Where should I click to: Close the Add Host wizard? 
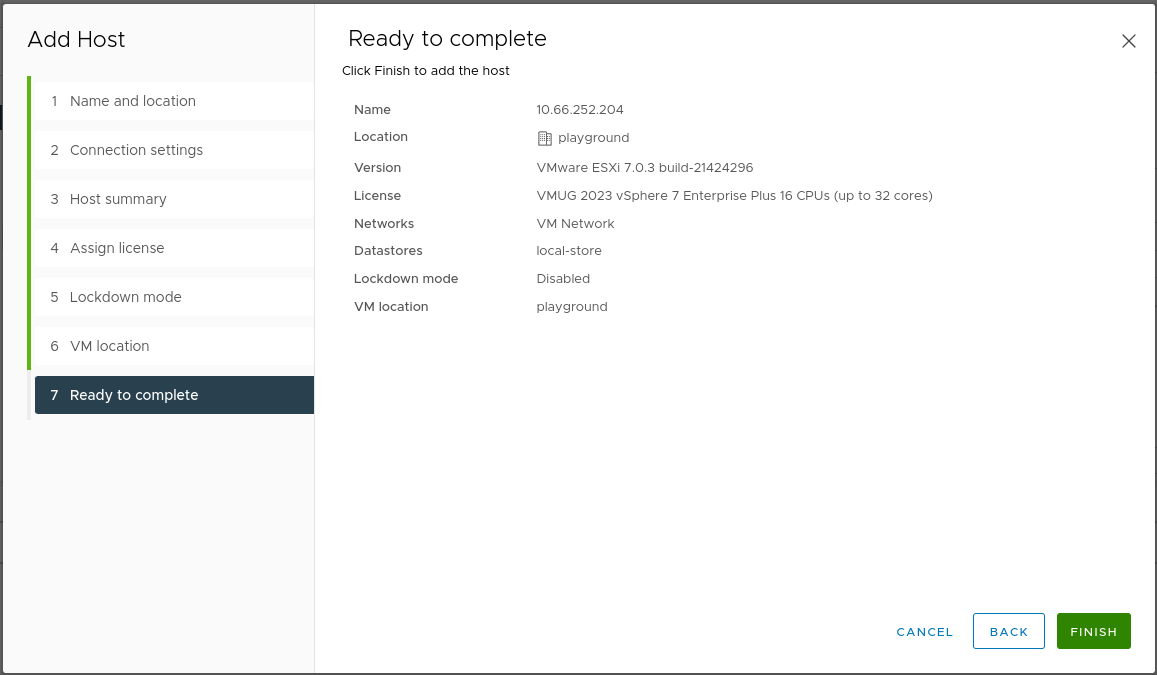[x=1128, y=41]
